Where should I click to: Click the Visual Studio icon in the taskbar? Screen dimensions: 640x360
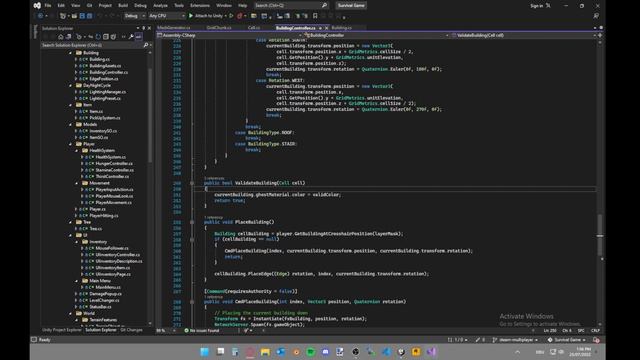click(x=431, y=352)
